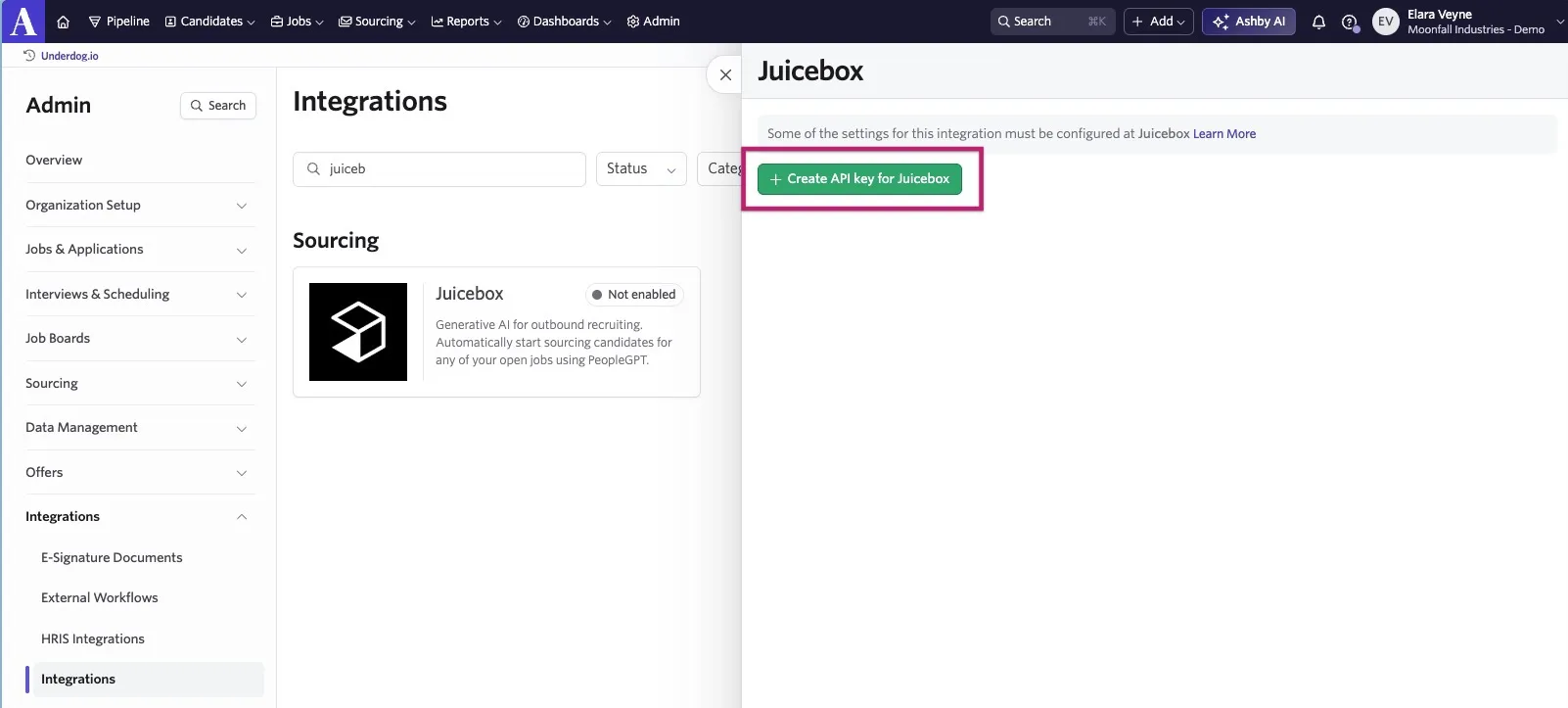Image resolution: width=1568 pixels, height=708 pixels.
Task: Click the Jobs briefcase icon
Action: pos(277,22)
